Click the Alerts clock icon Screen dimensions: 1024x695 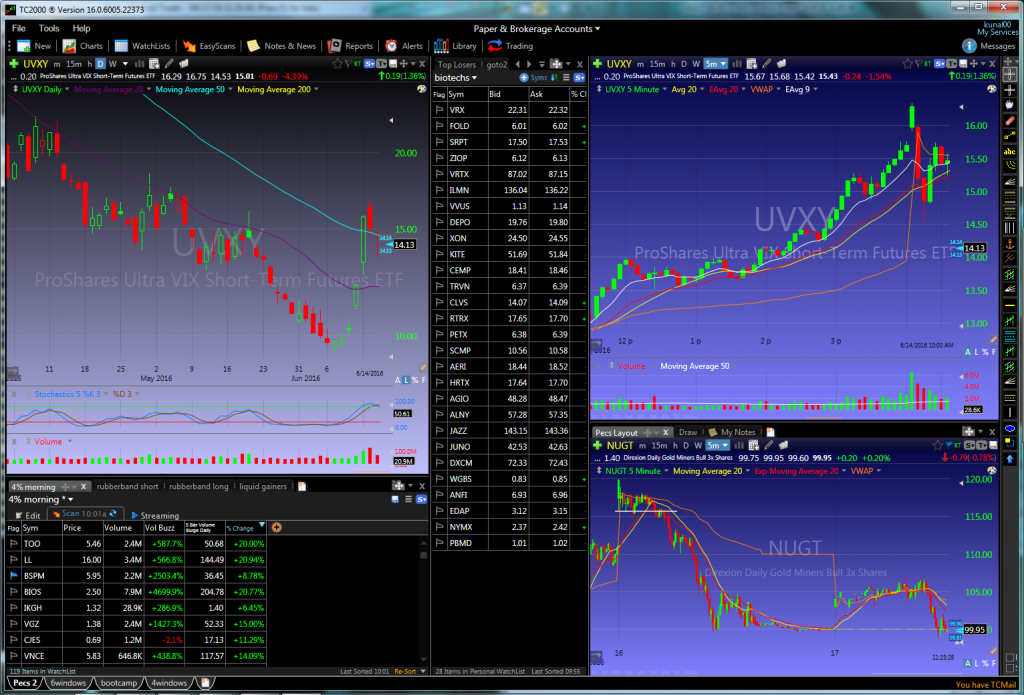[392, 46]
